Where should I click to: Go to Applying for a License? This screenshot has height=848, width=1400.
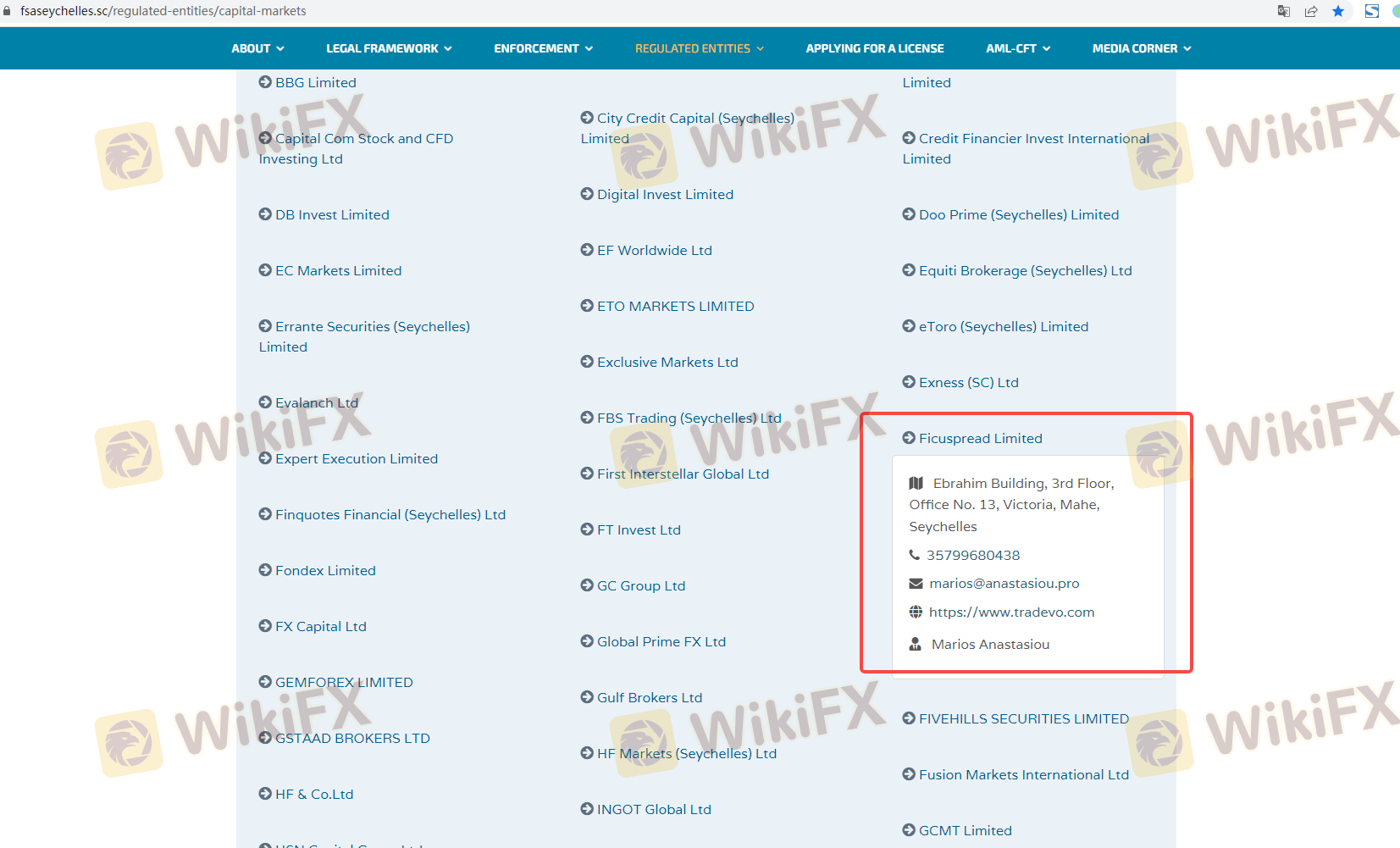(874, 48)
